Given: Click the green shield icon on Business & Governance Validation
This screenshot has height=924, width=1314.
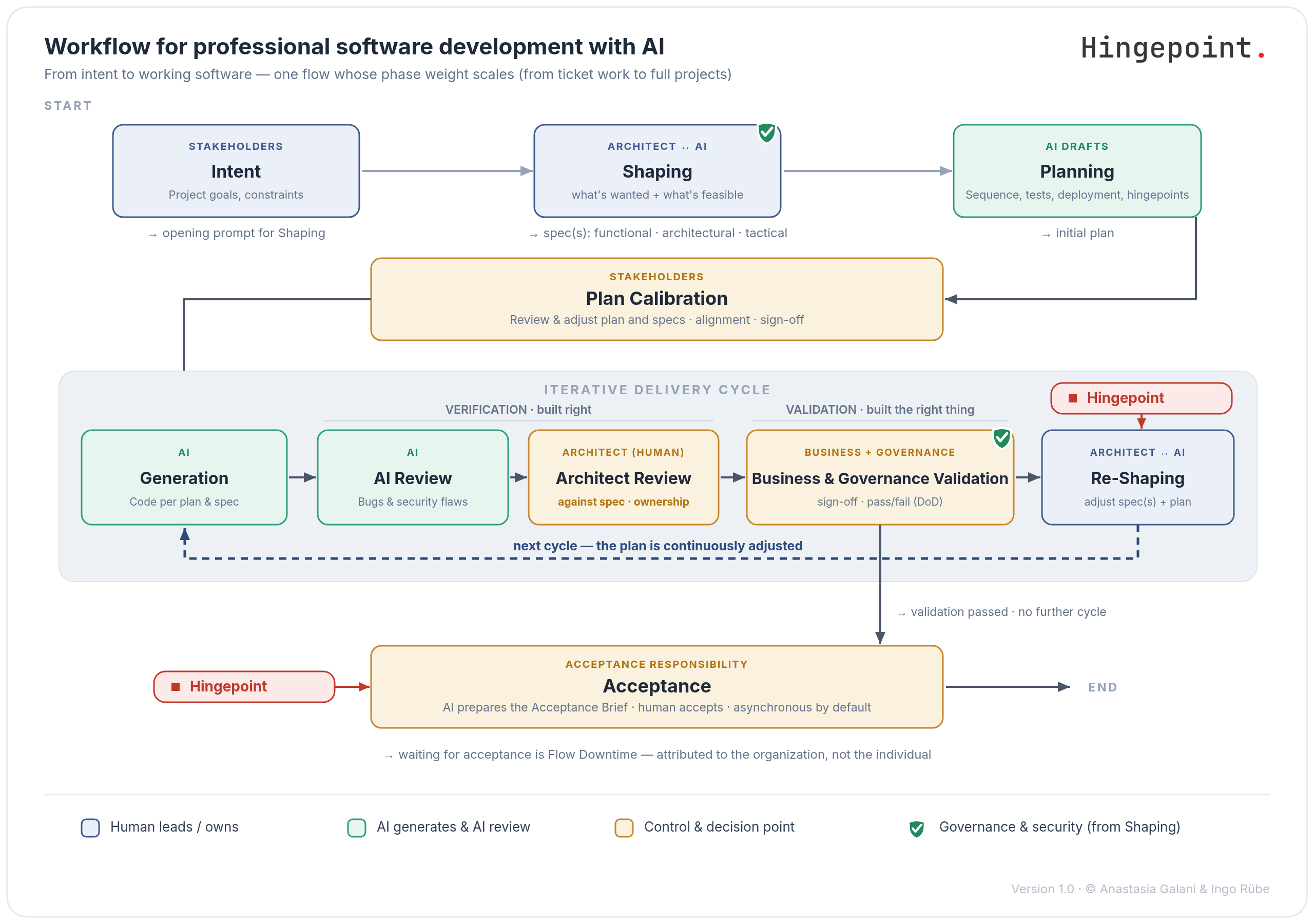Looking at the screenshot, I should (x=1001, y=438).
